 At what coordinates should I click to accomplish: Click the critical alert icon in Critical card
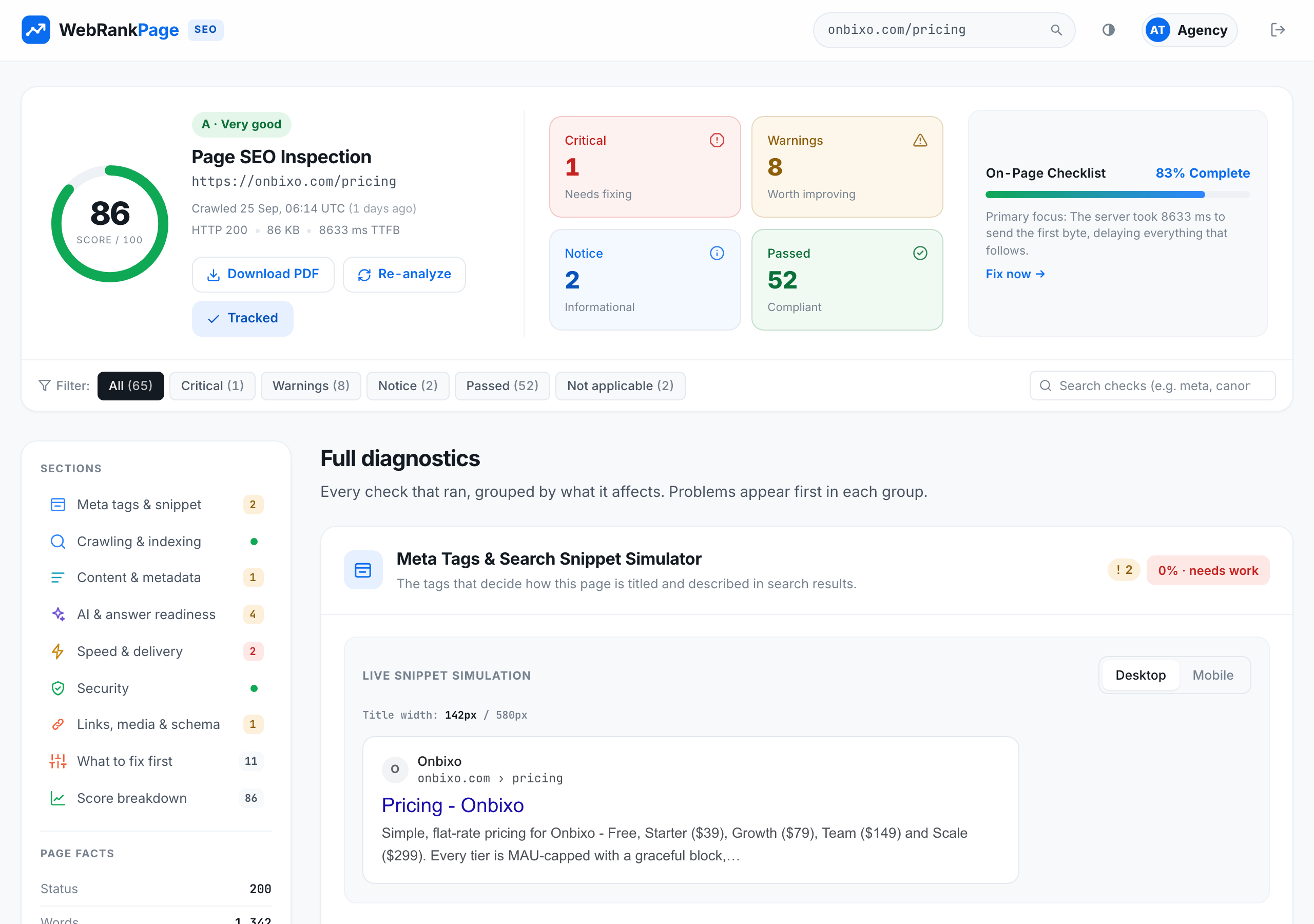tap(717, 140)
